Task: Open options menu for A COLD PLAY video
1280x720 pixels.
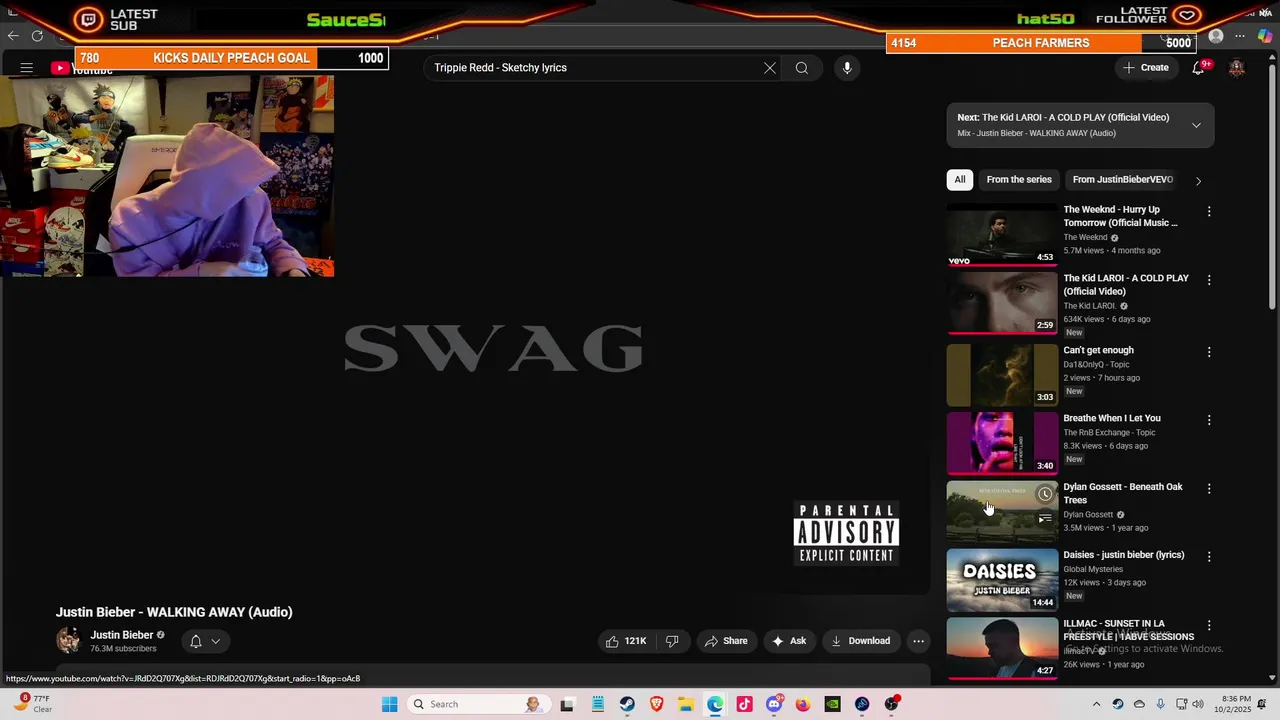Action: pos(1209,280)
